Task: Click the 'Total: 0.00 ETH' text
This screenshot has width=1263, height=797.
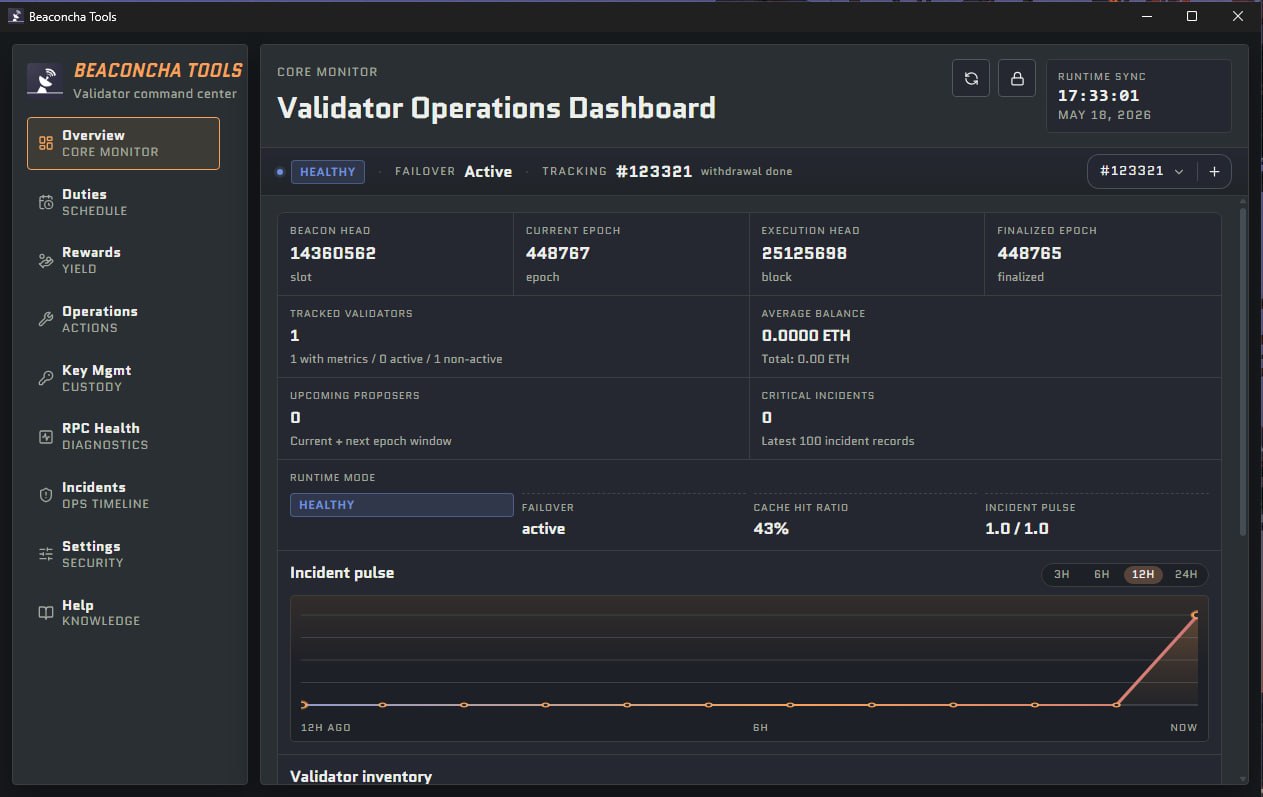Action: tap(806, 359)
